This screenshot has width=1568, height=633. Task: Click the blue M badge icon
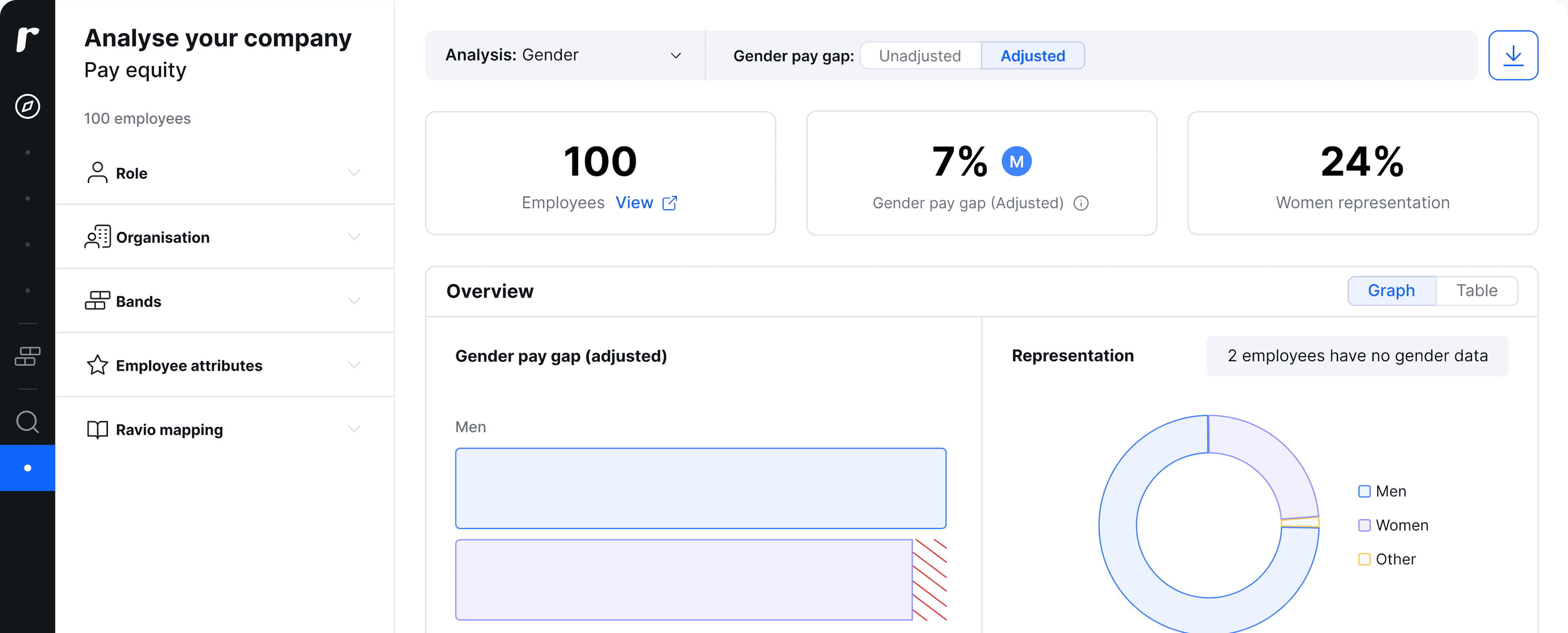click(x=1016, y=162)
